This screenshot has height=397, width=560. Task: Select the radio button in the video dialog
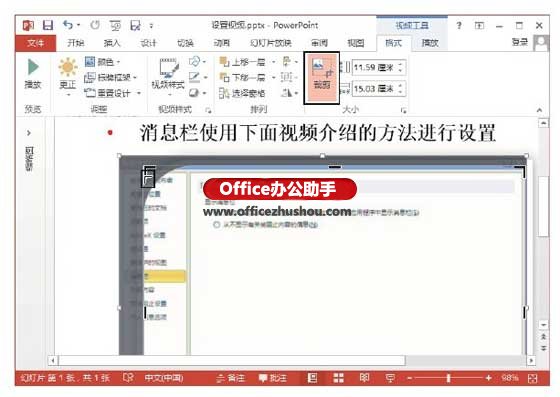pos(216,225)
